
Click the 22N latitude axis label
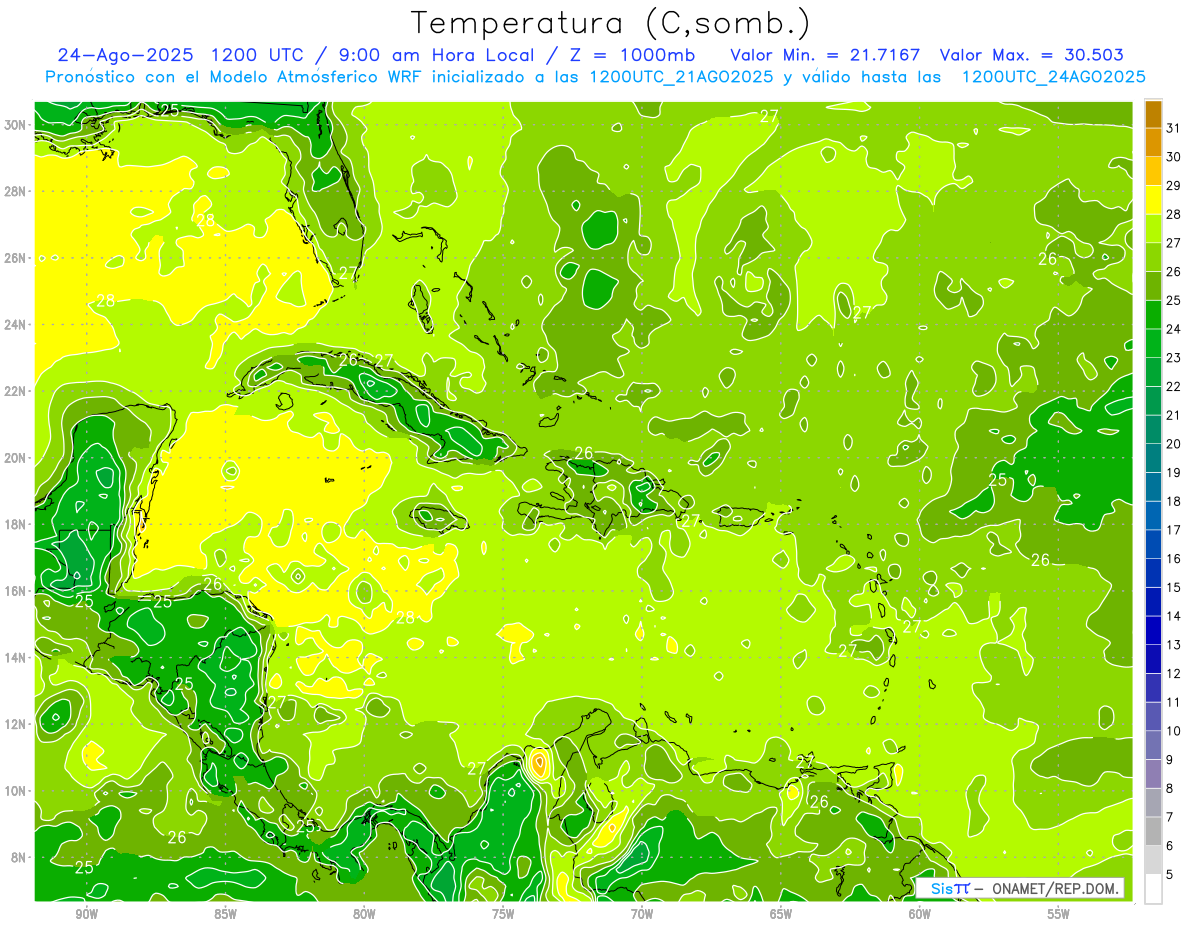click(x=17, y=391)
